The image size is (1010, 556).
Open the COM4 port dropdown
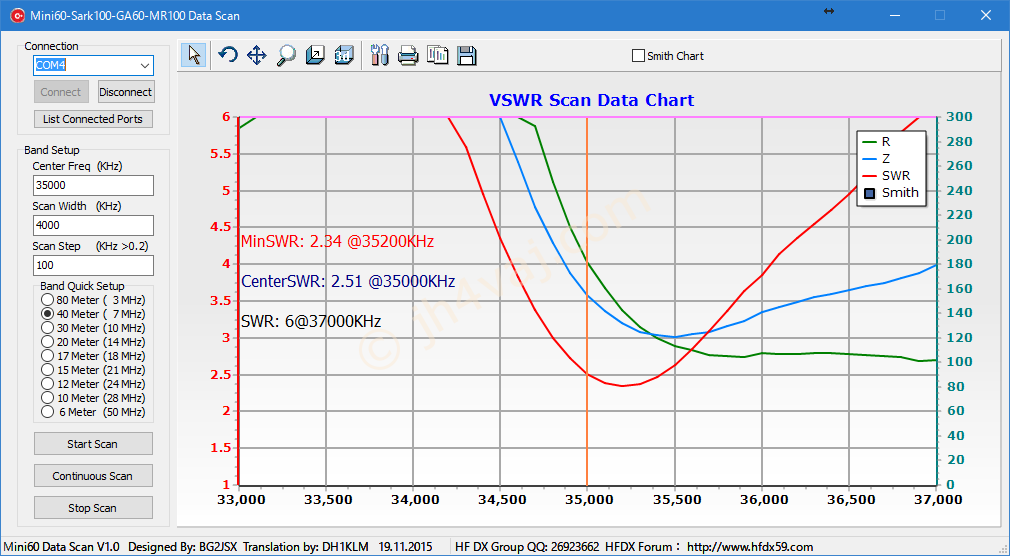tap(144, 66)
